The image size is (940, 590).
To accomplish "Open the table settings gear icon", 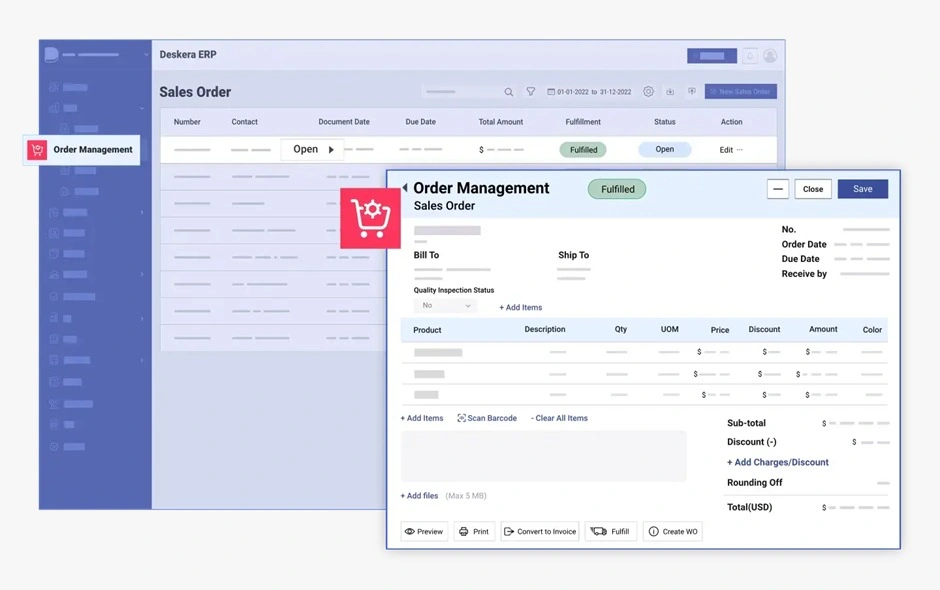I will click(648, 92).
